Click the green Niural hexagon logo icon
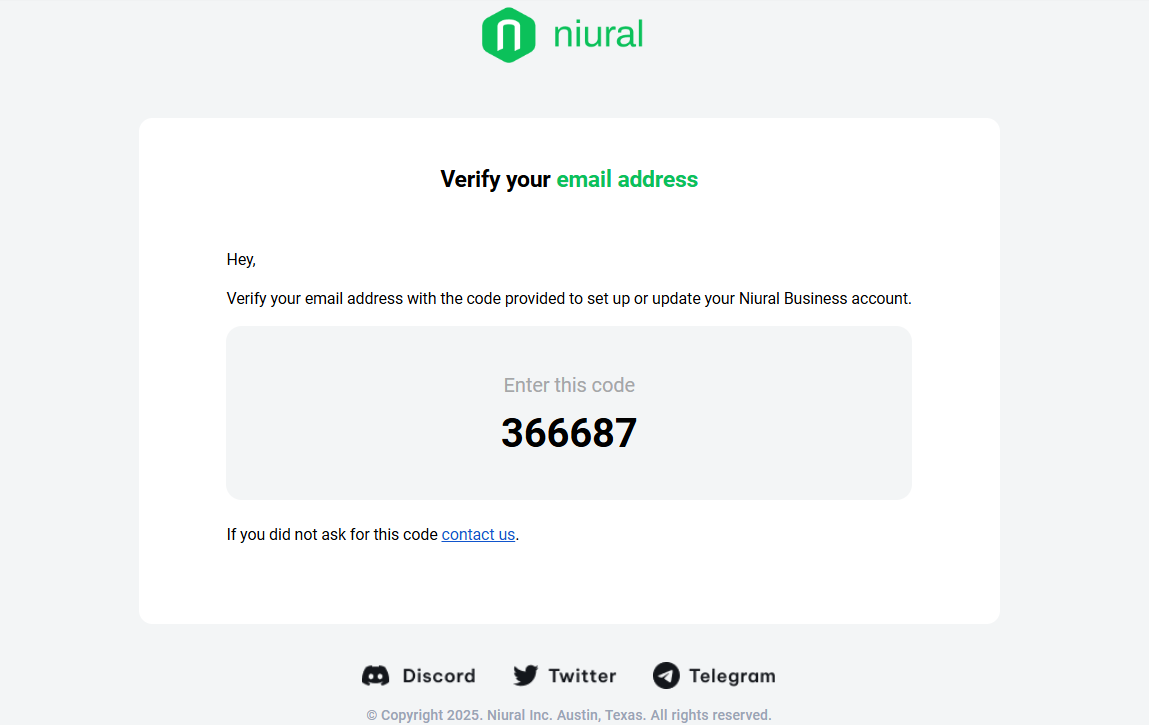 click(x=509, y=34)
